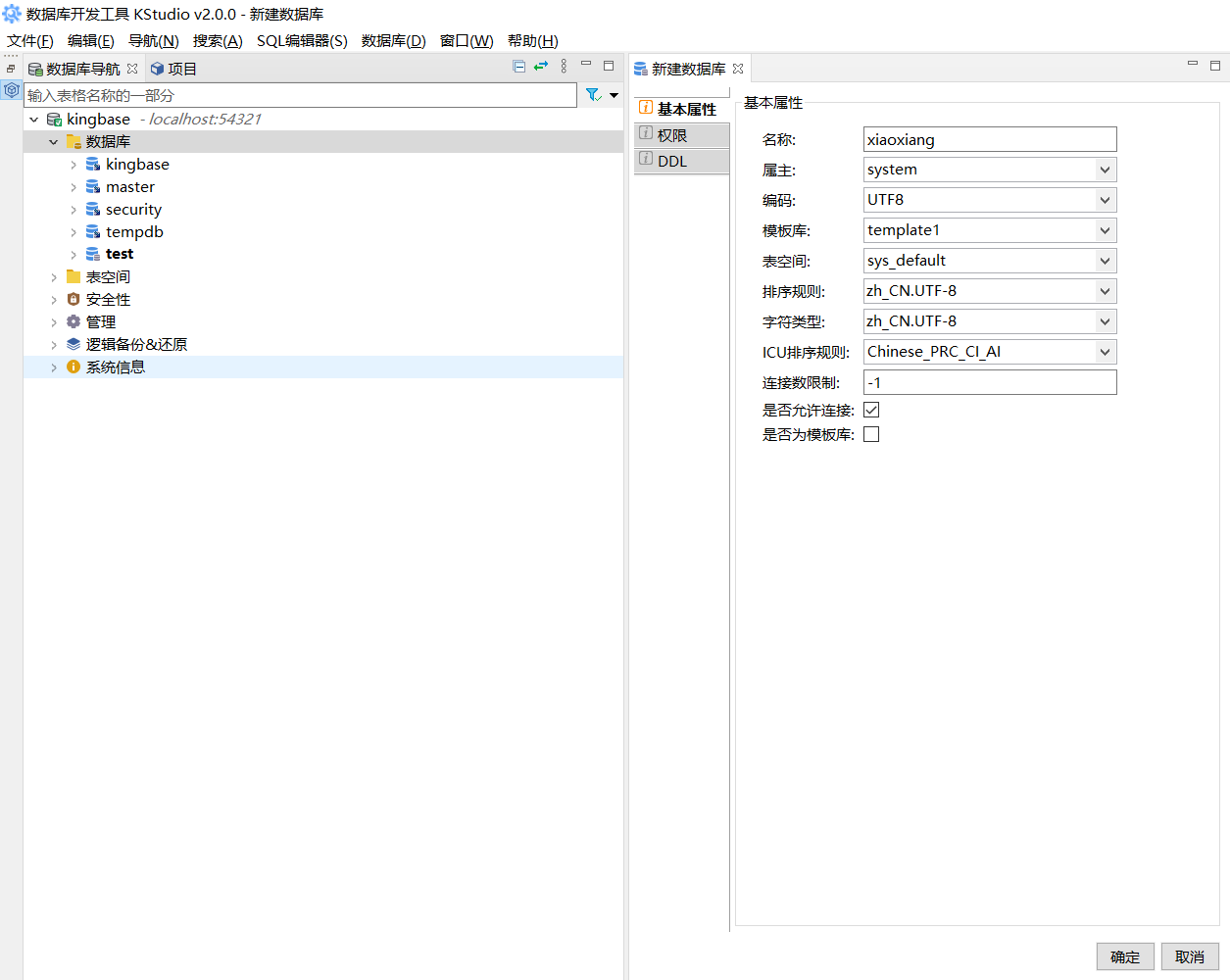The height and width of the screenshot is (980, 1230).
Task: Expand the security database node
Action: (74, 210)
